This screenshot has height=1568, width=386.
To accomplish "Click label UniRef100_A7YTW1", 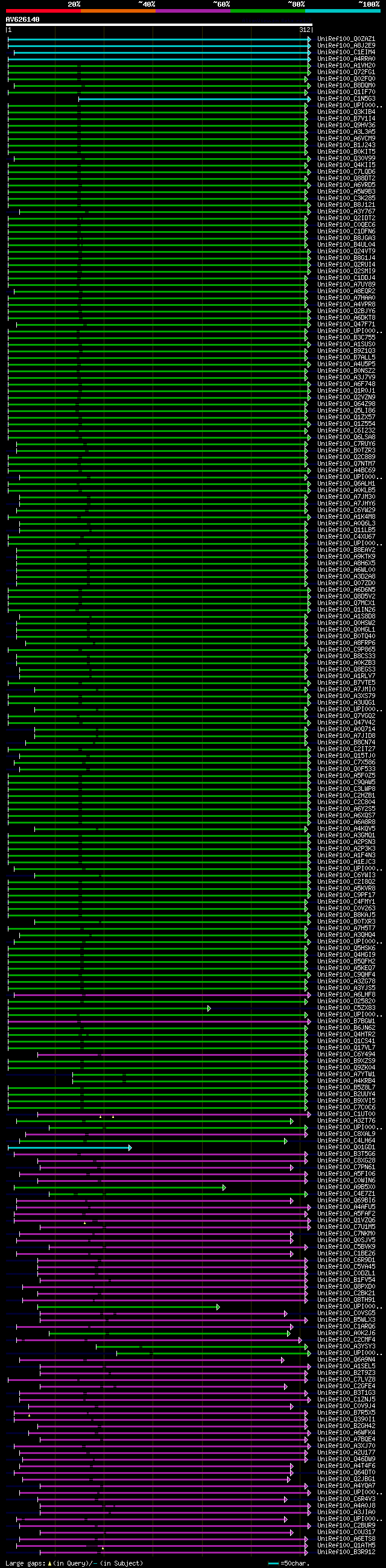I will click(x=346, y=1074).
